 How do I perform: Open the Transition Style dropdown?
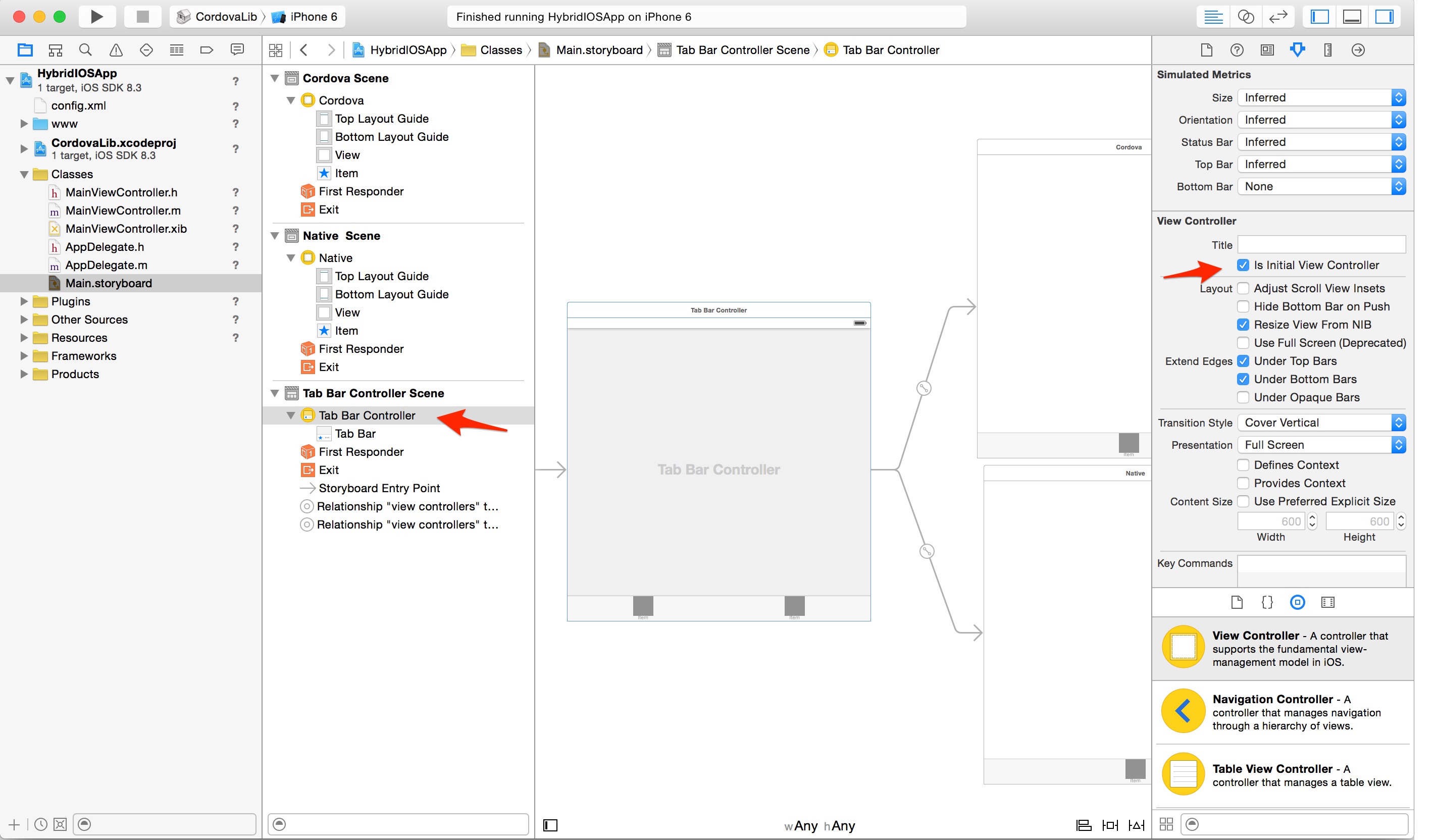click(1321, 423)
